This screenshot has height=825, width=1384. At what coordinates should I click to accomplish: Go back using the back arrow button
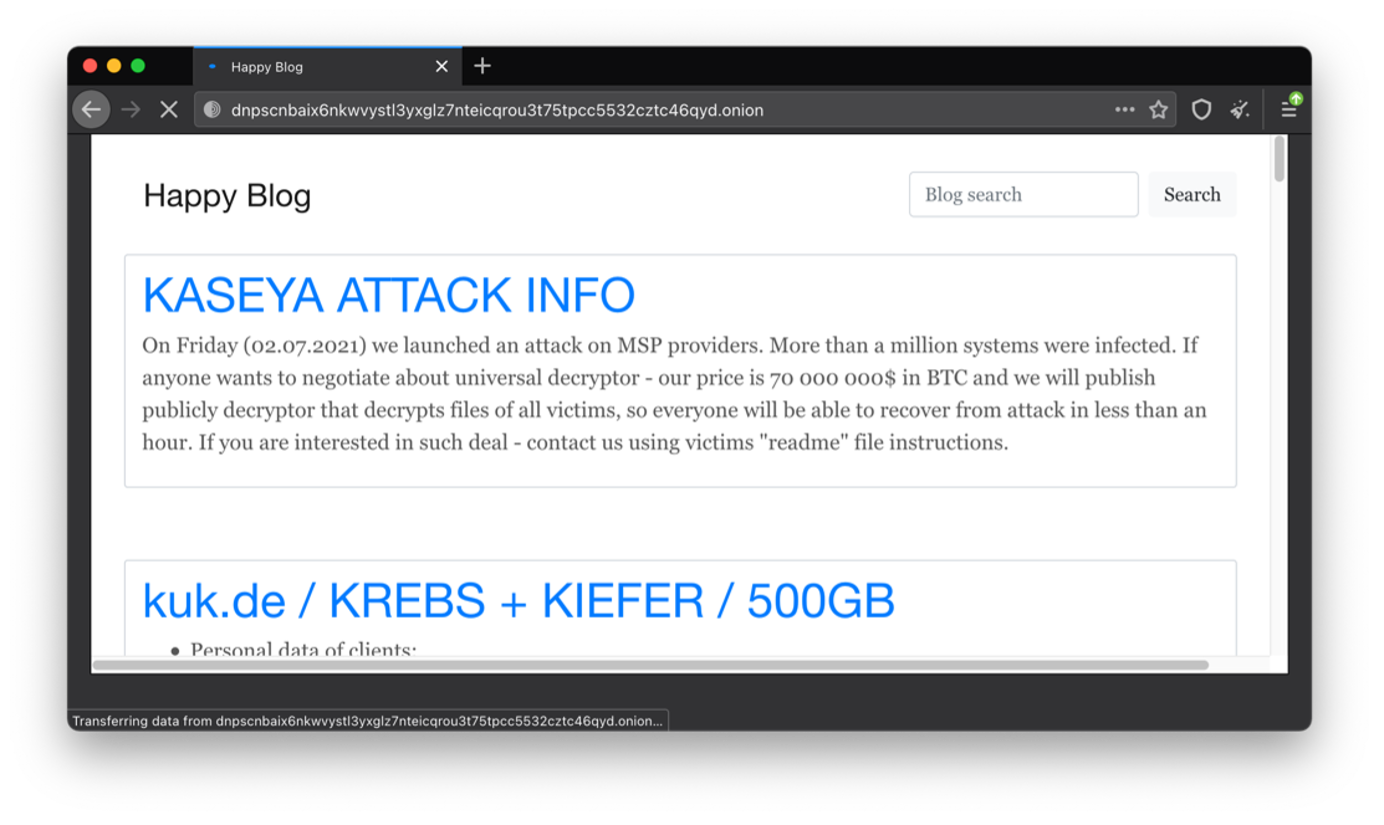(x=91, y=110)
